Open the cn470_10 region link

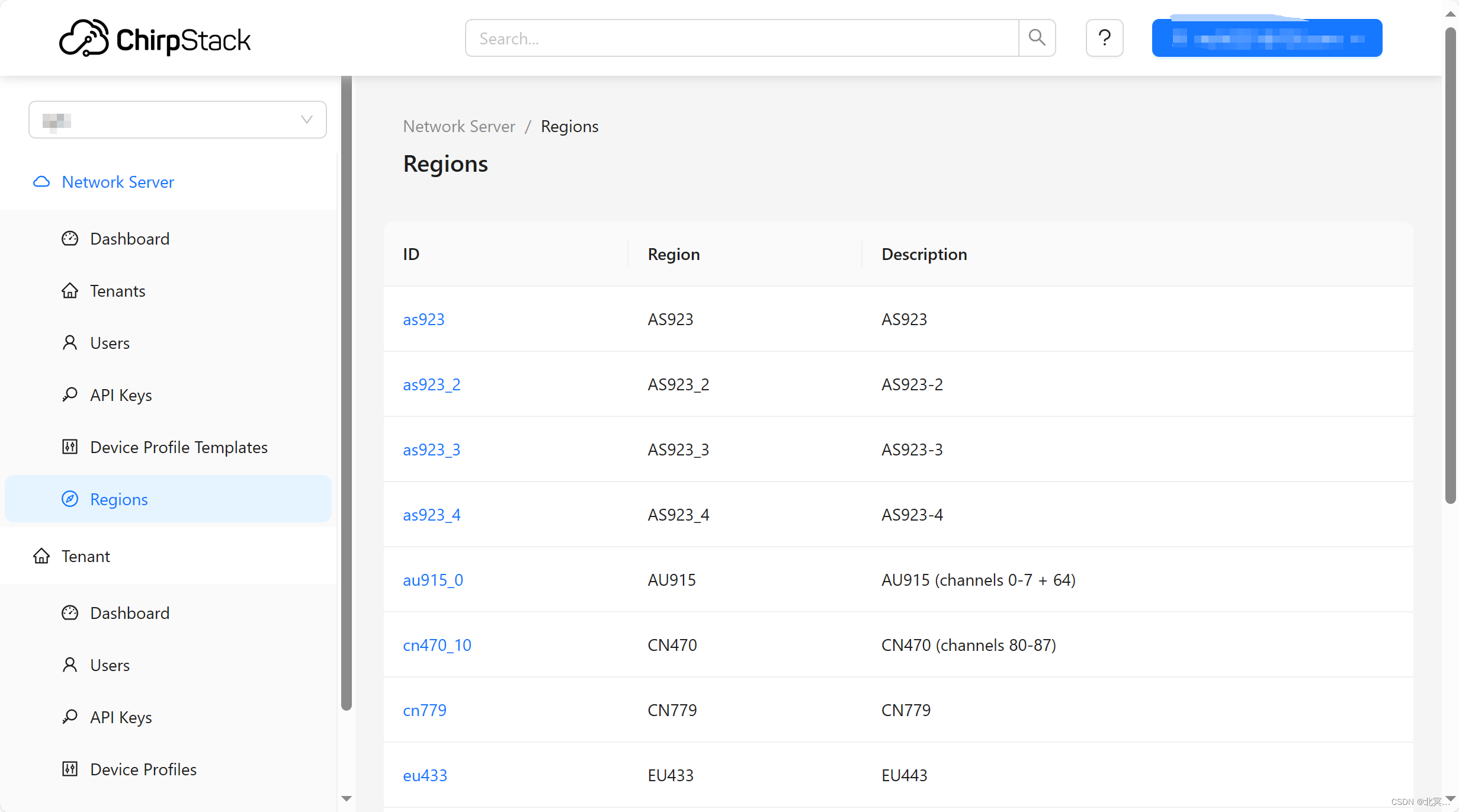coord(437,645)
